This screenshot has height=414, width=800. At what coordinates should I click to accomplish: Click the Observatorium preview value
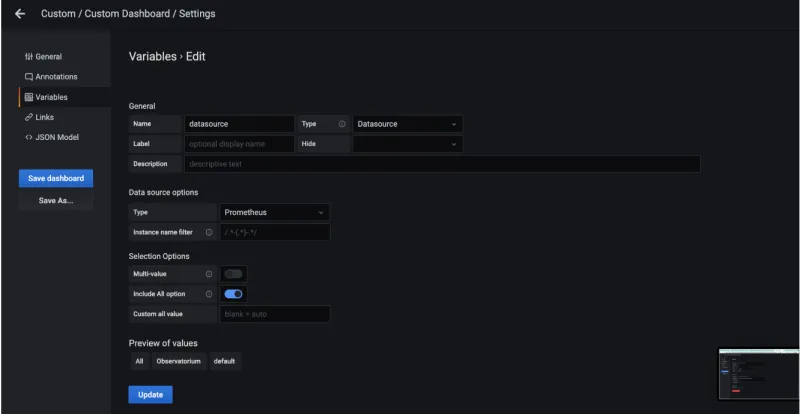[x=179, y=361]
